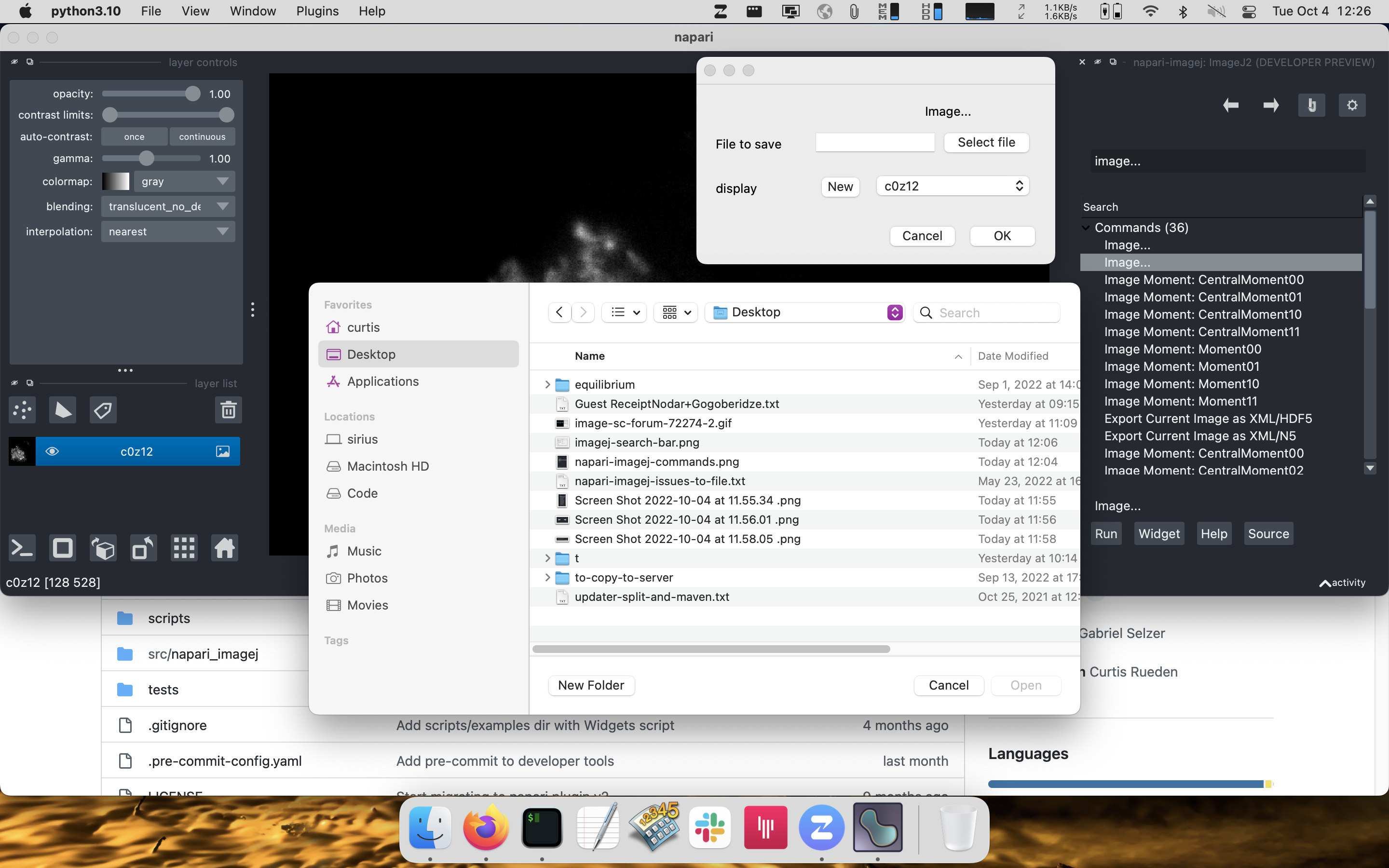
Task: Open ImageJ2 panel settings with the gear icon
Action: (1352, 105)
